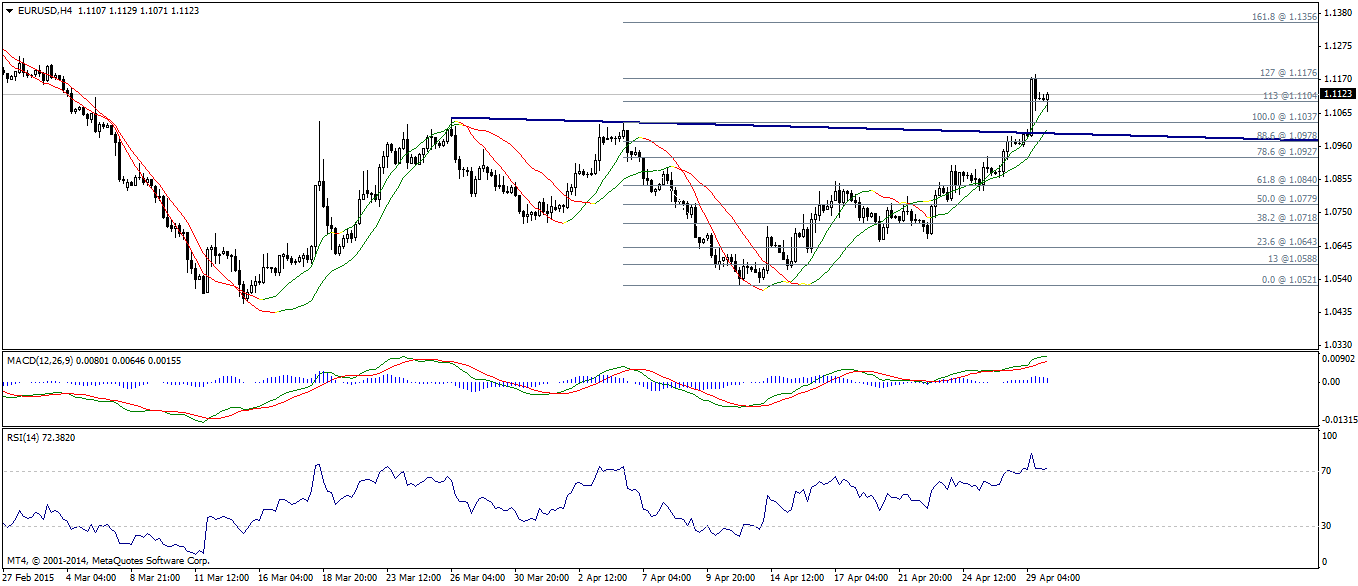Viewport: 1358px width, 586px height.
Task: Click the RSI 30 oversold level marker
Action: pos(1328,525)
